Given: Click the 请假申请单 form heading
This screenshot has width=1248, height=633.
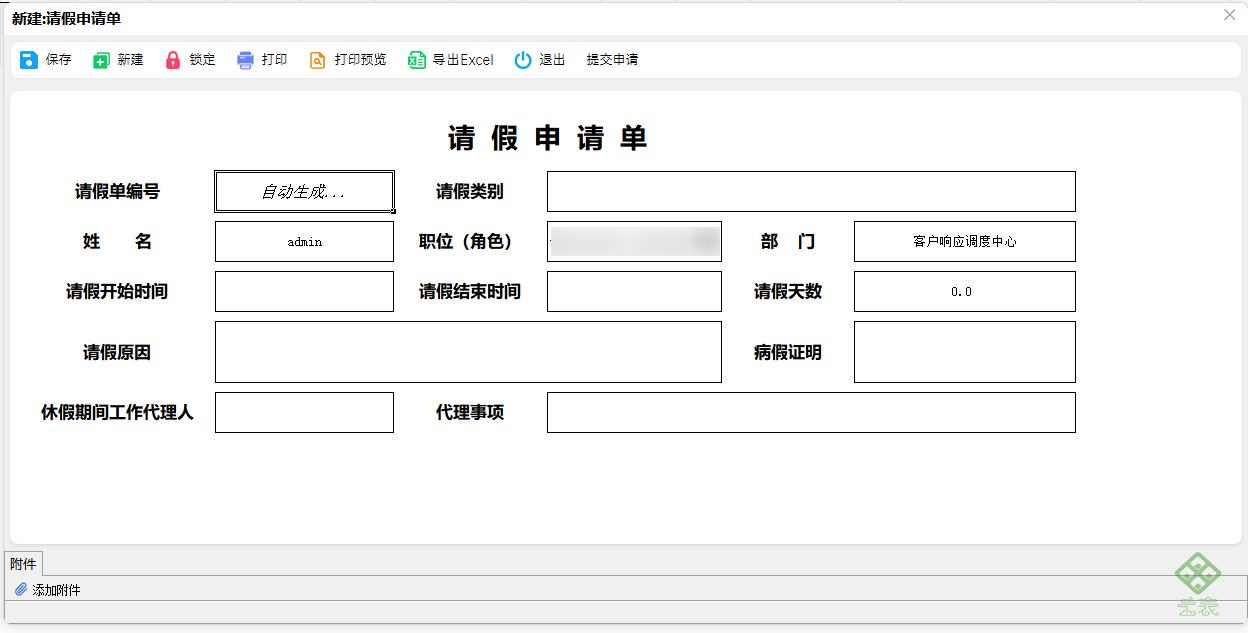Looking at the screenshot, I should [x=548, y=138].
